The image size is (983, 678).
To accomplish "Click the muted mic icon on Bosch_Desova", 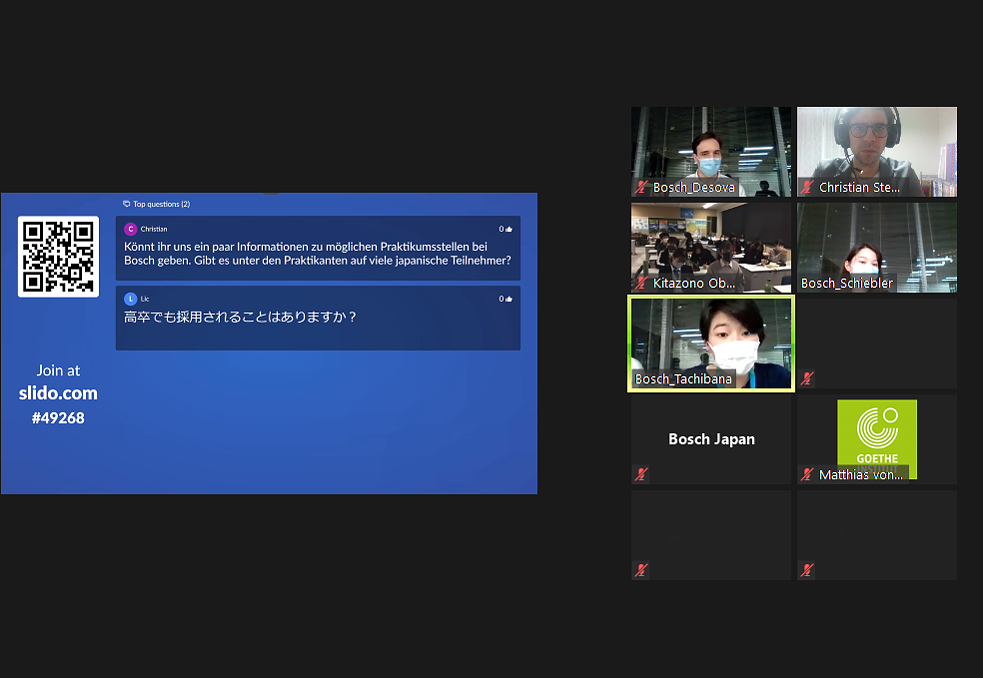I will (641, 187).
